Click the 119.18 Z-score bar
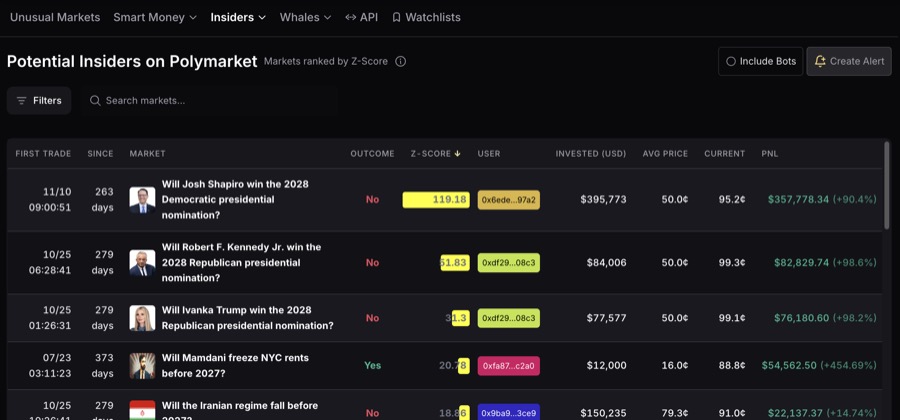900x420 pixels. pyautogui.click(x=436, y=200)
